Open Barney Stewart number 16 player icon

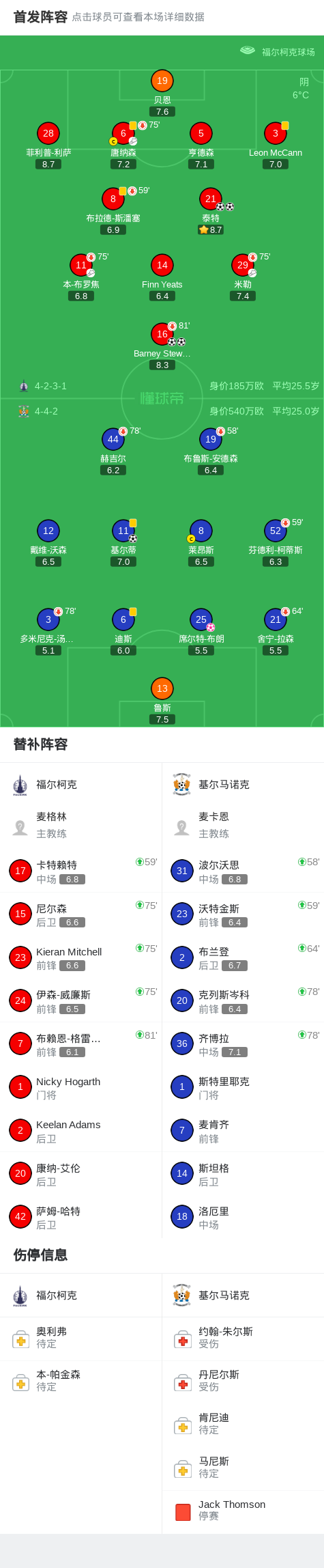pos(162,334)
